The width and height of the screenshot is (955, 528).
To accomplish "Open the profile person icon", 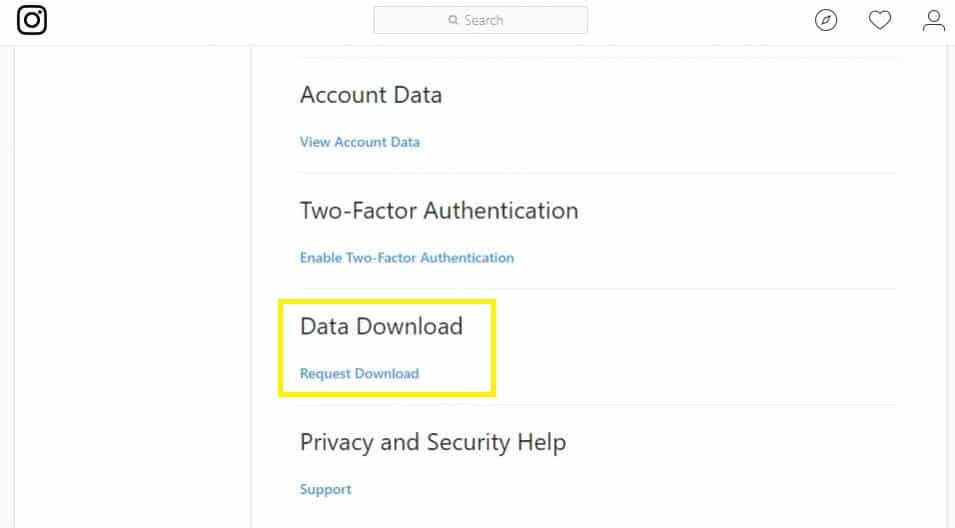I will (933, 20).
